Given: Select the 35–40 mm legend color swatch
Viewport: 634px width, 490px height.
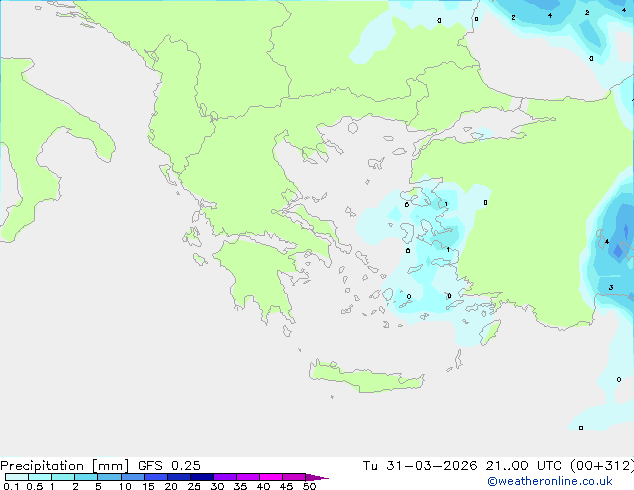Looking at the screenshot, I should [248, 477].
